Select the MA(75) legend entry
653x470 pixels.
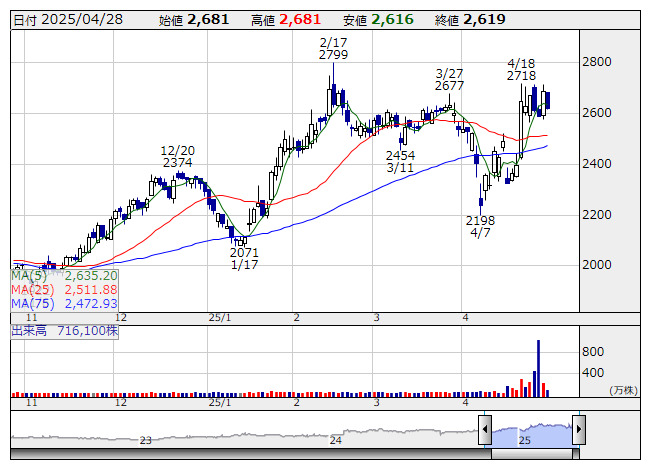click(65, 303)
